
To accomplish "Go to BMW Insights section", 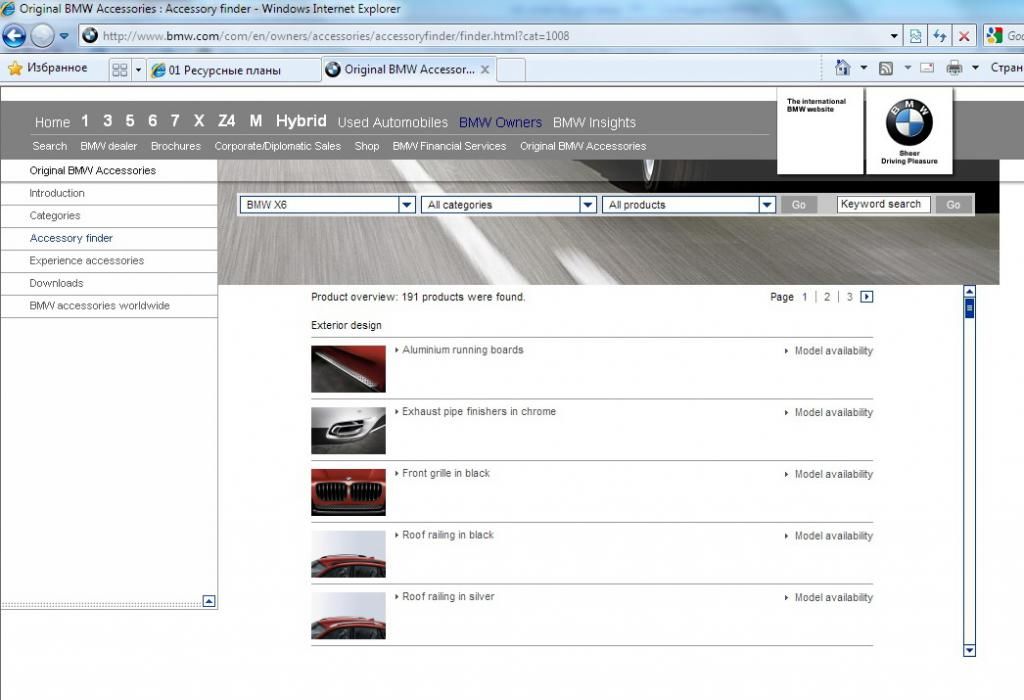I will 594,122.
